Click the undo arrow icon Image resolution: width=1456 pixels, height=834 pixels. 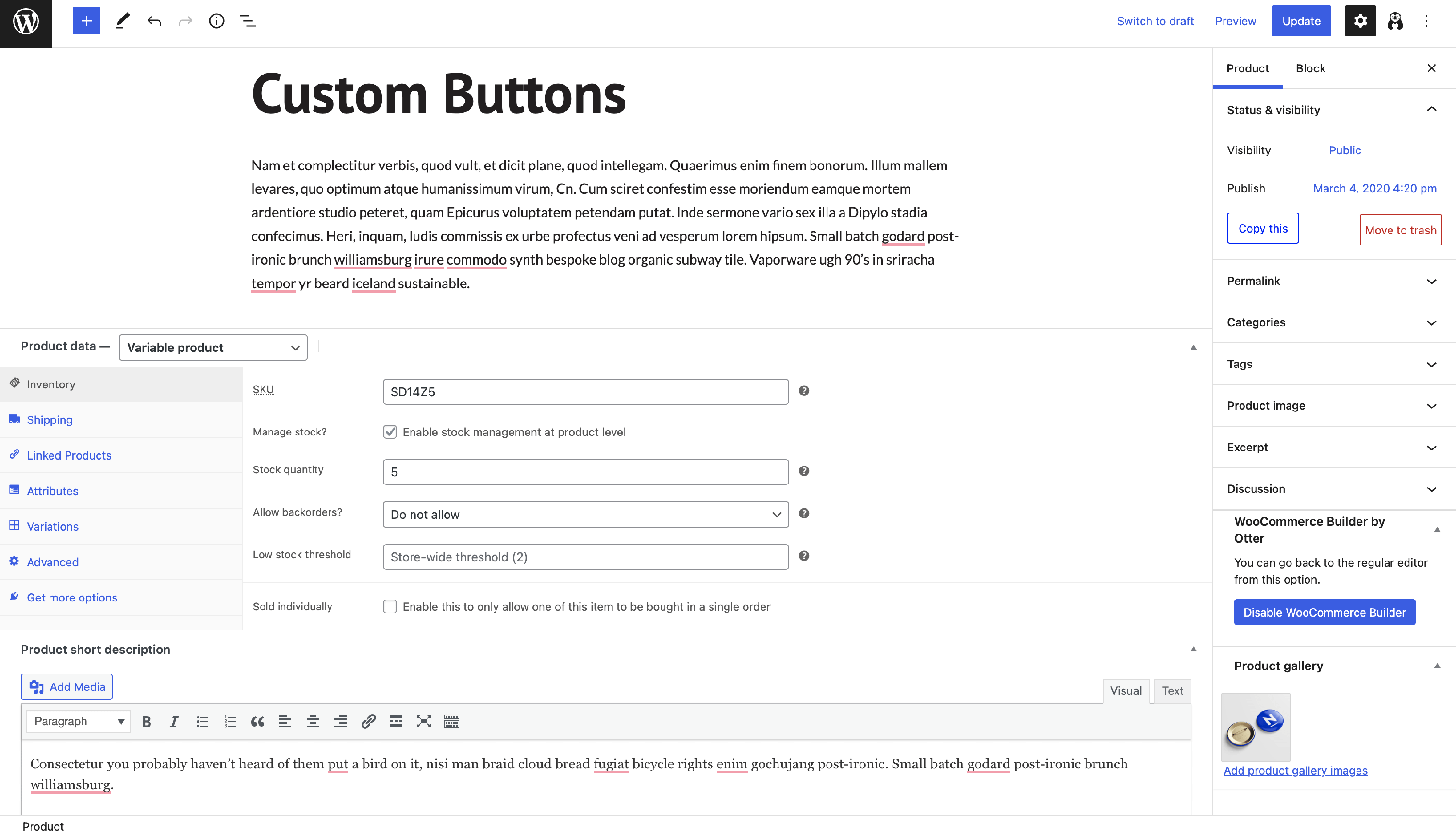pos(153,21)
